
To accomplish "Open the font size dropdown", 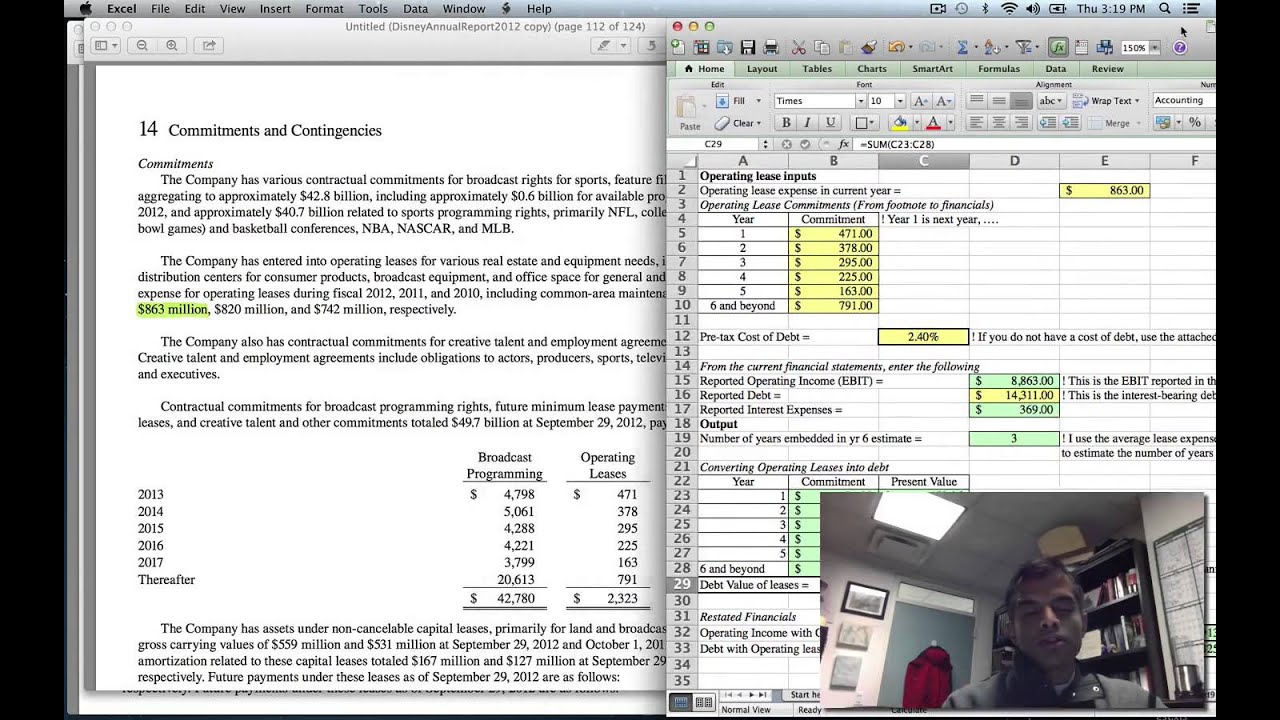I will pyautogui.click(x=900, y=101).
